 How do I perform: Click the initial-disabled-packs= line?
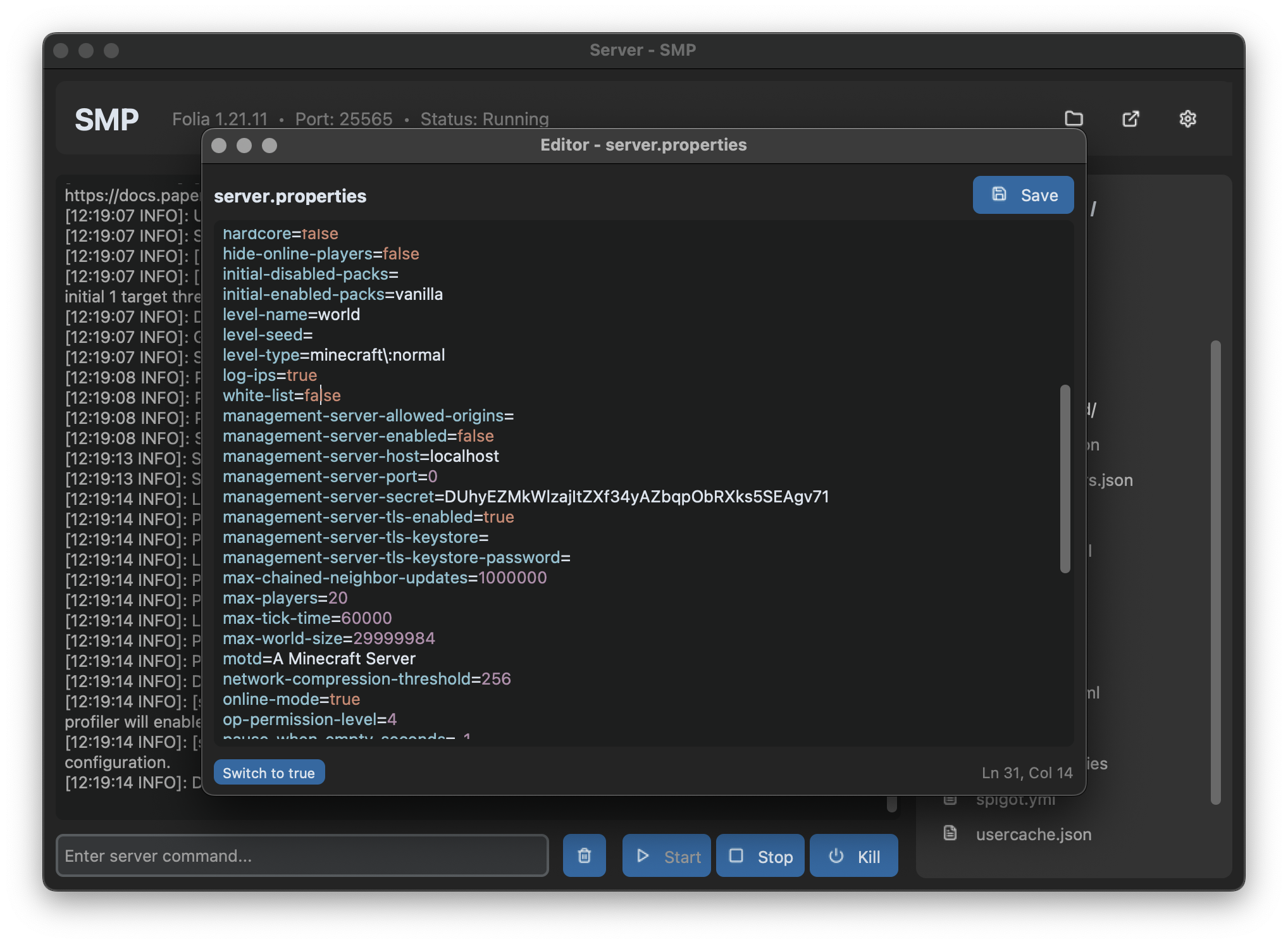click(311, 274)
